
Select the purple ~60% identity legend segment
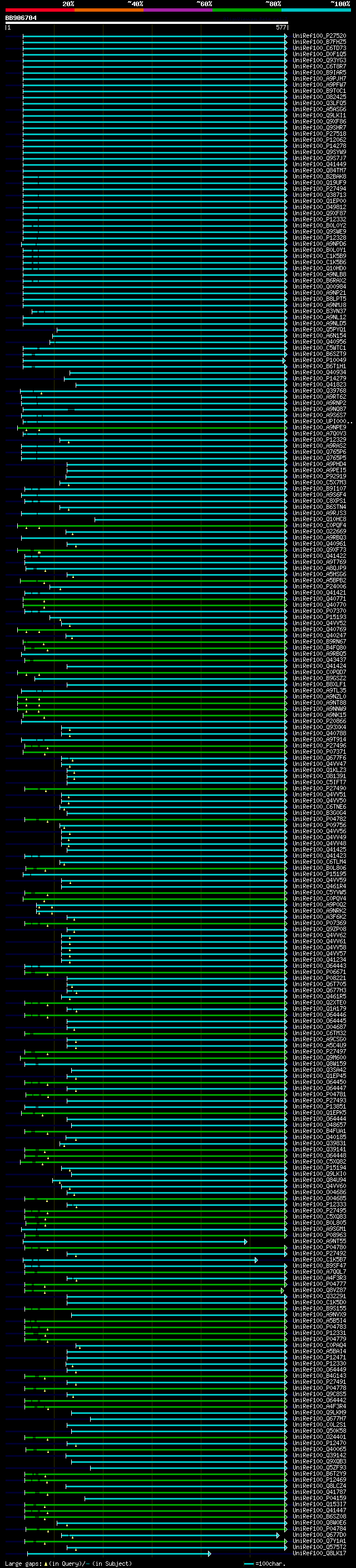pyautogui.click(x=179, y=10)
